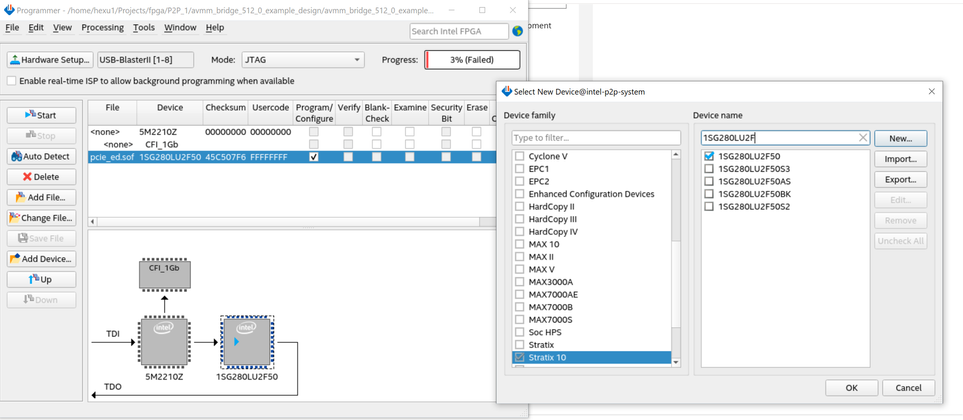The image size is (963, 420).
Task: Check the 1SG280LU2F50S2 device
Action: click(x=709, y=206)
